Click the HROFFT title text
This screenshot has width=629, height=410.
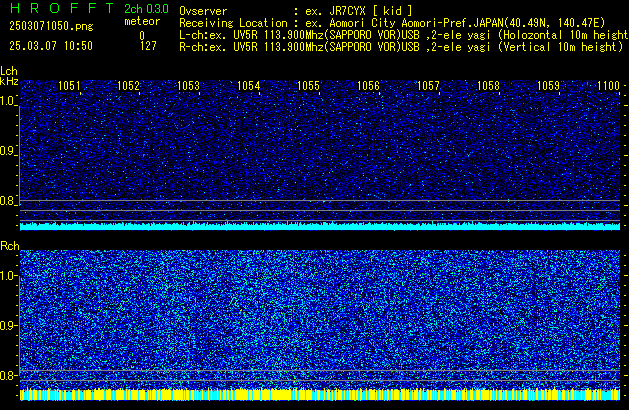tap(62, 8)
